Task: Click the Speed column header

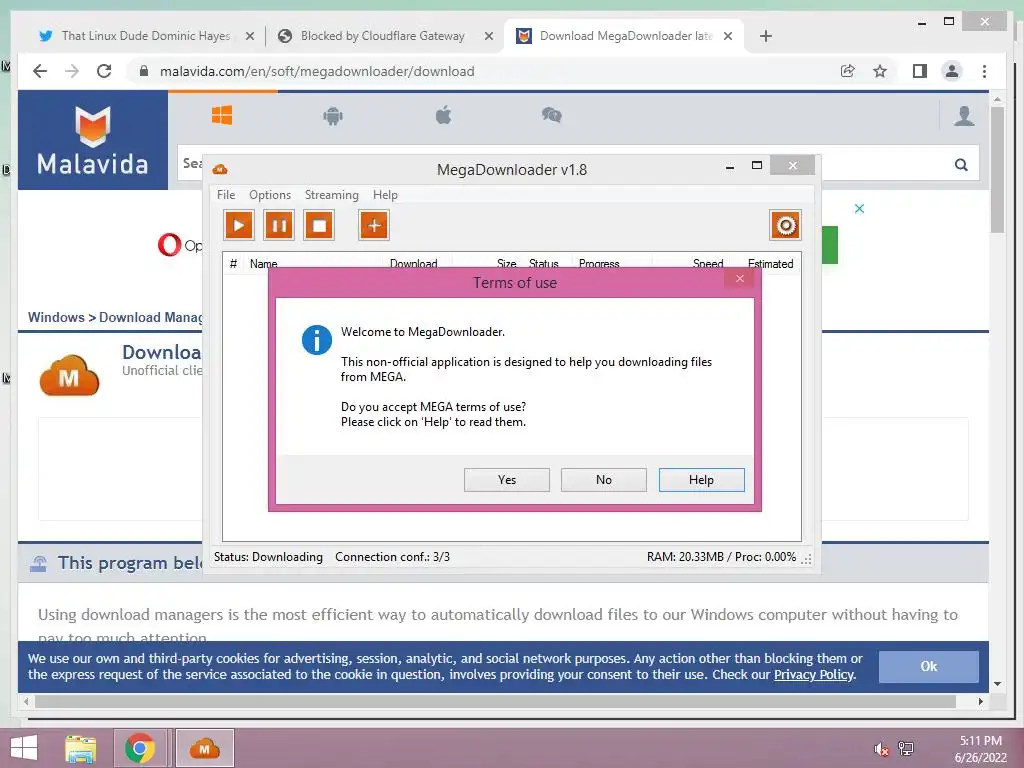Action: pos(708,264)
